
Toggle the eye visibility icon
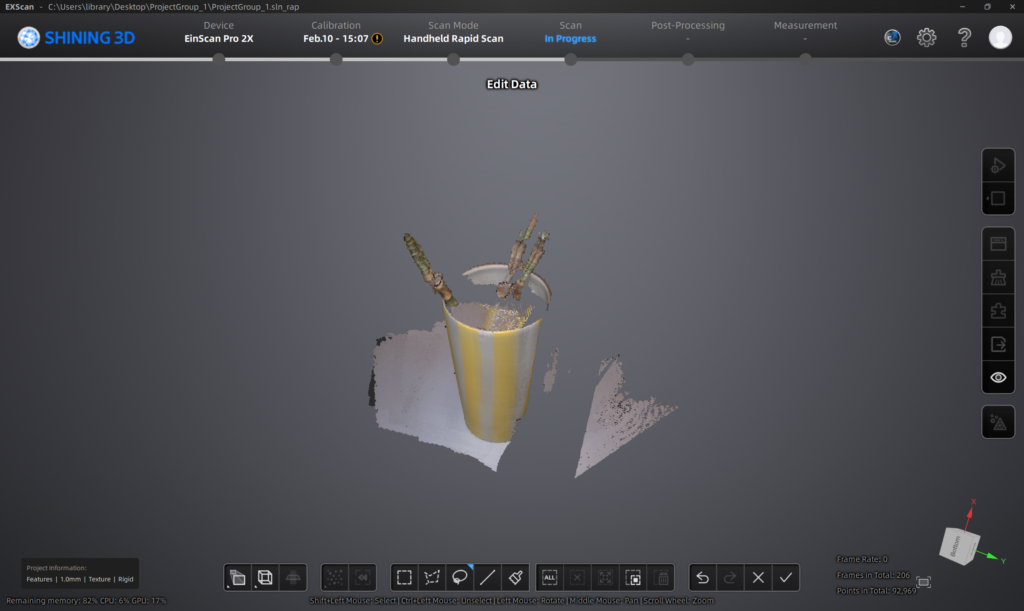pyautogui.click(x=997, y=377)
